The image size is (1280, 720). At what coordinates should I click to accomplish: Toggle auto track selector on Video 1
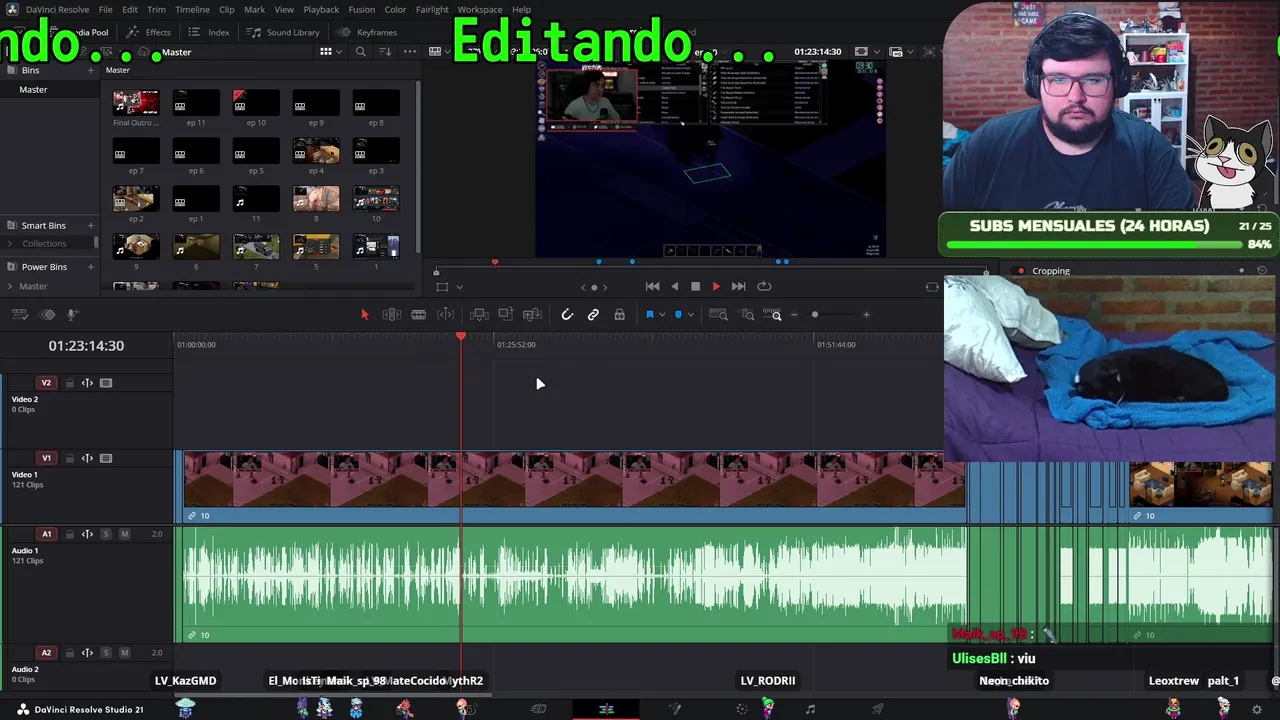[87, 458]
